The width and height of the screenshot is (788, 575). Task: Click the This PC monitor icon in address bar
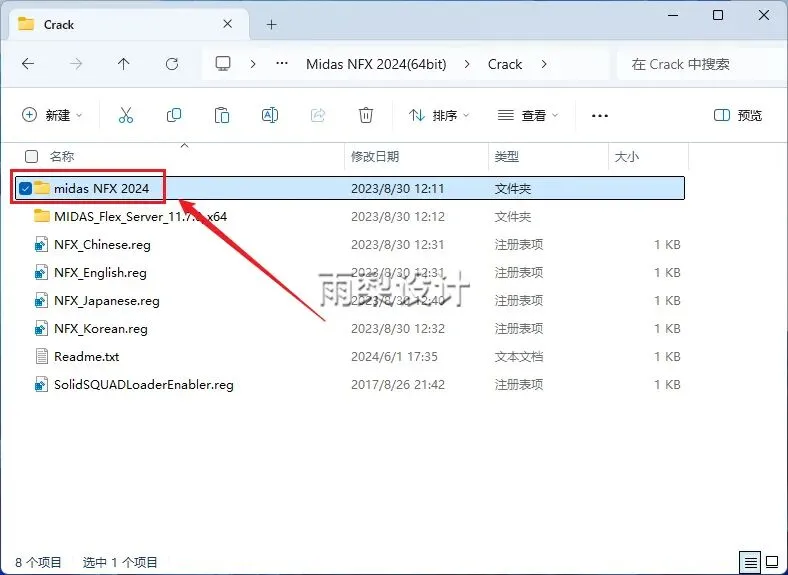[x=223, y=64]
